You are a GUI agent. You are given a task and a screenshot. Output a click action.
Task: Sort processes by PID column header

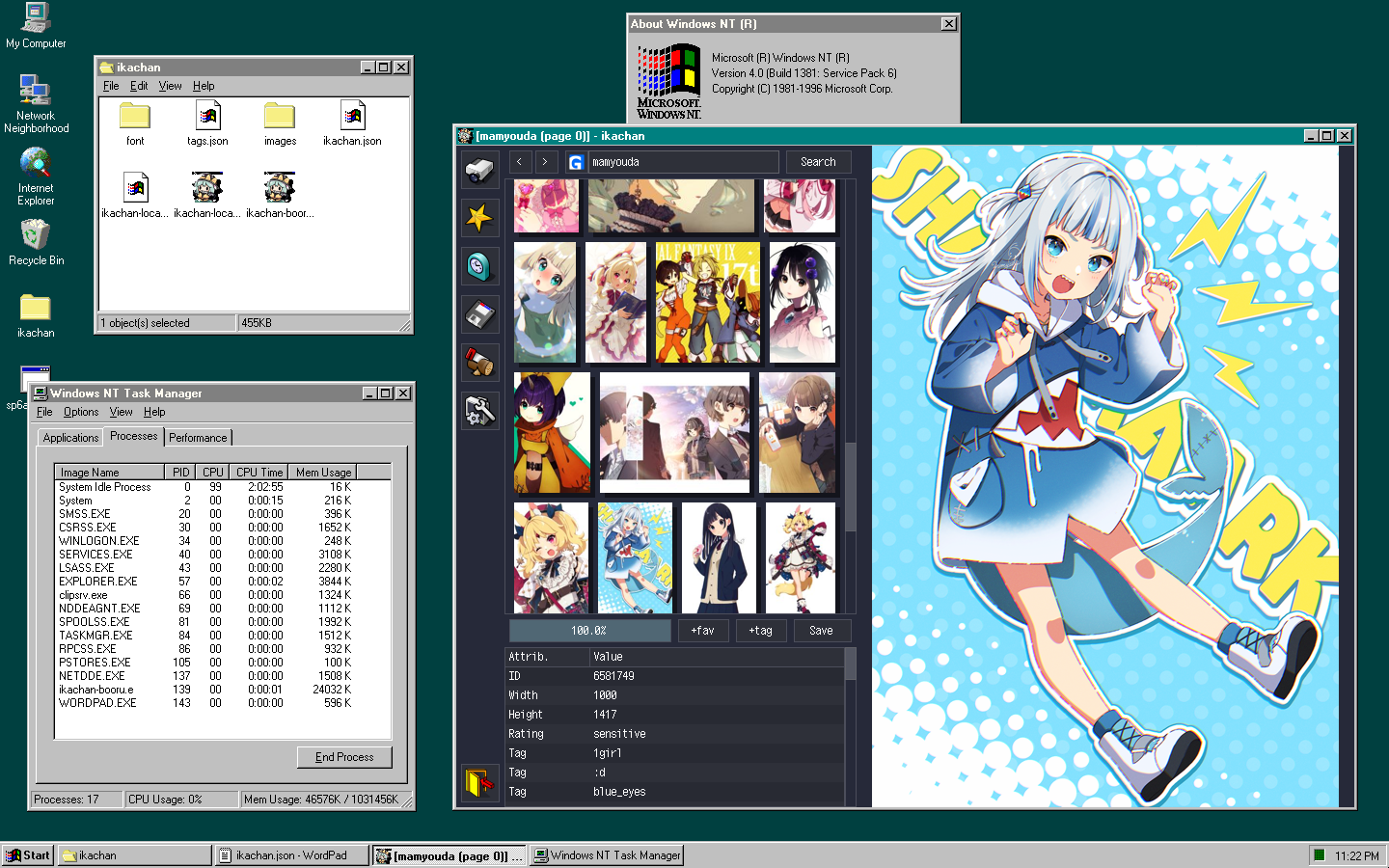point(180,473)
